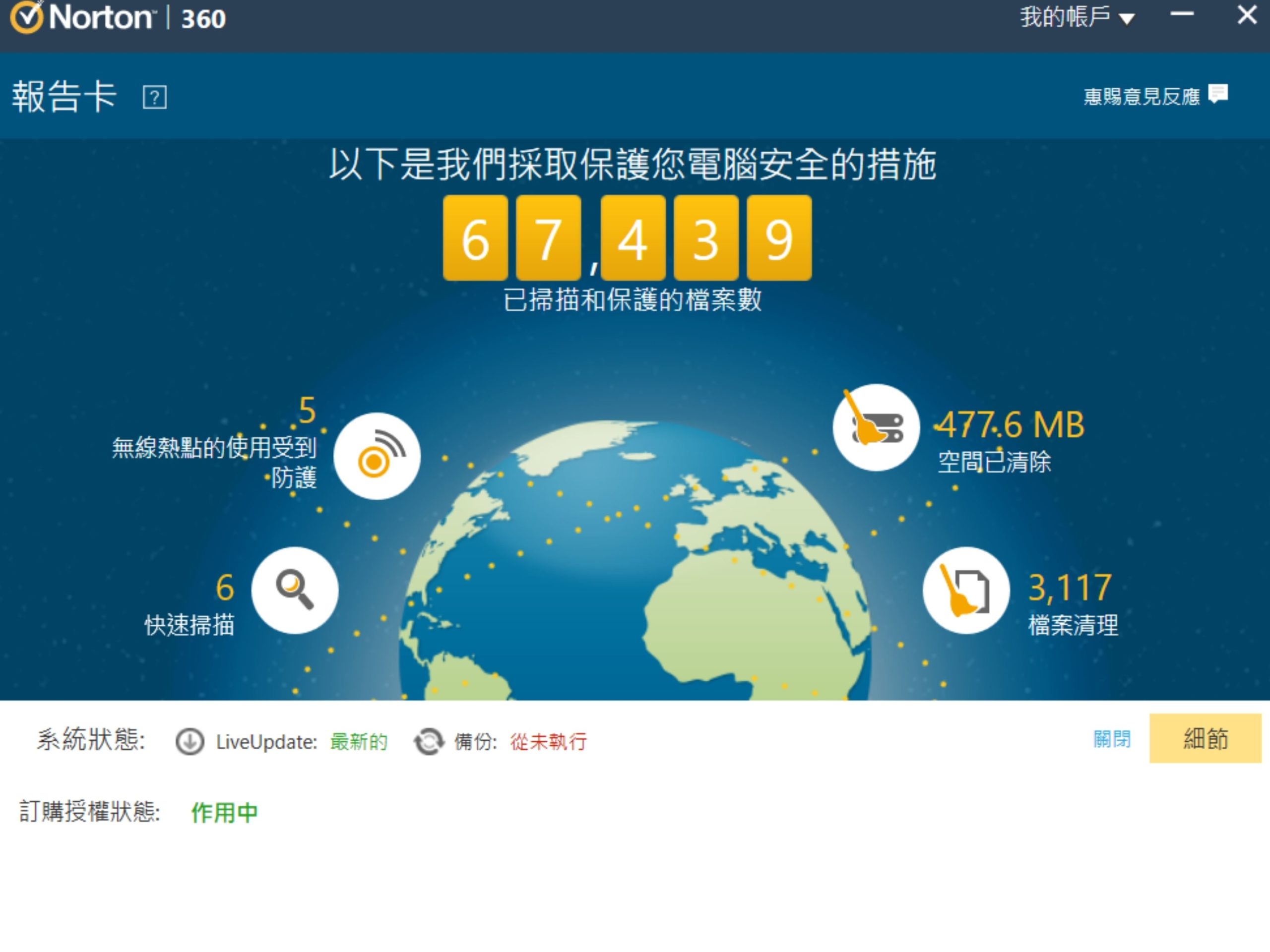This screenshot has height=952, width=1270.
Task: Click the backup sync arrows icon
Action: (429, 741)
